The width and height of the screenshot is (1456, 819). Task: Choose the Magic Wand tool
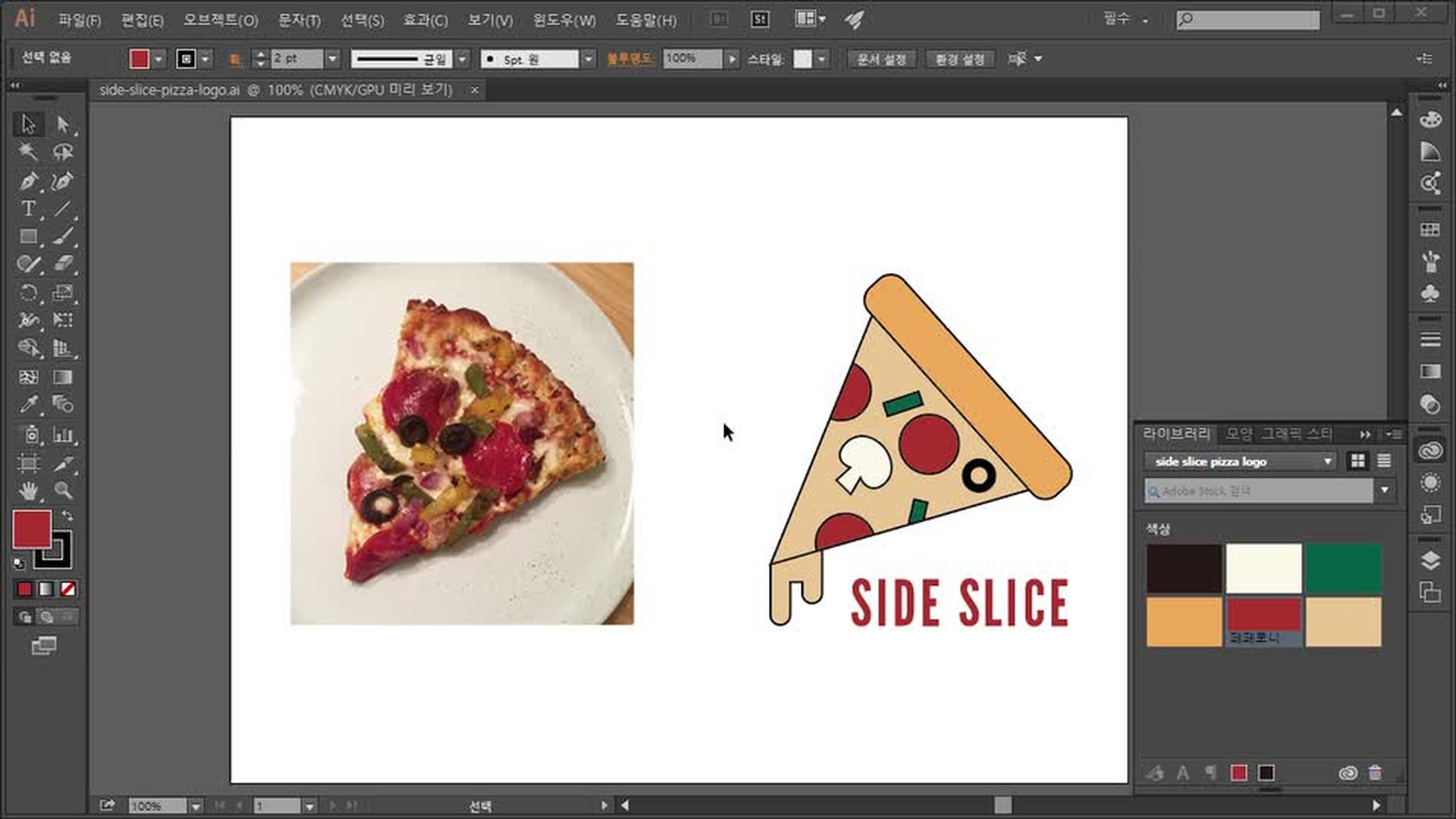[x=28, y=152]
